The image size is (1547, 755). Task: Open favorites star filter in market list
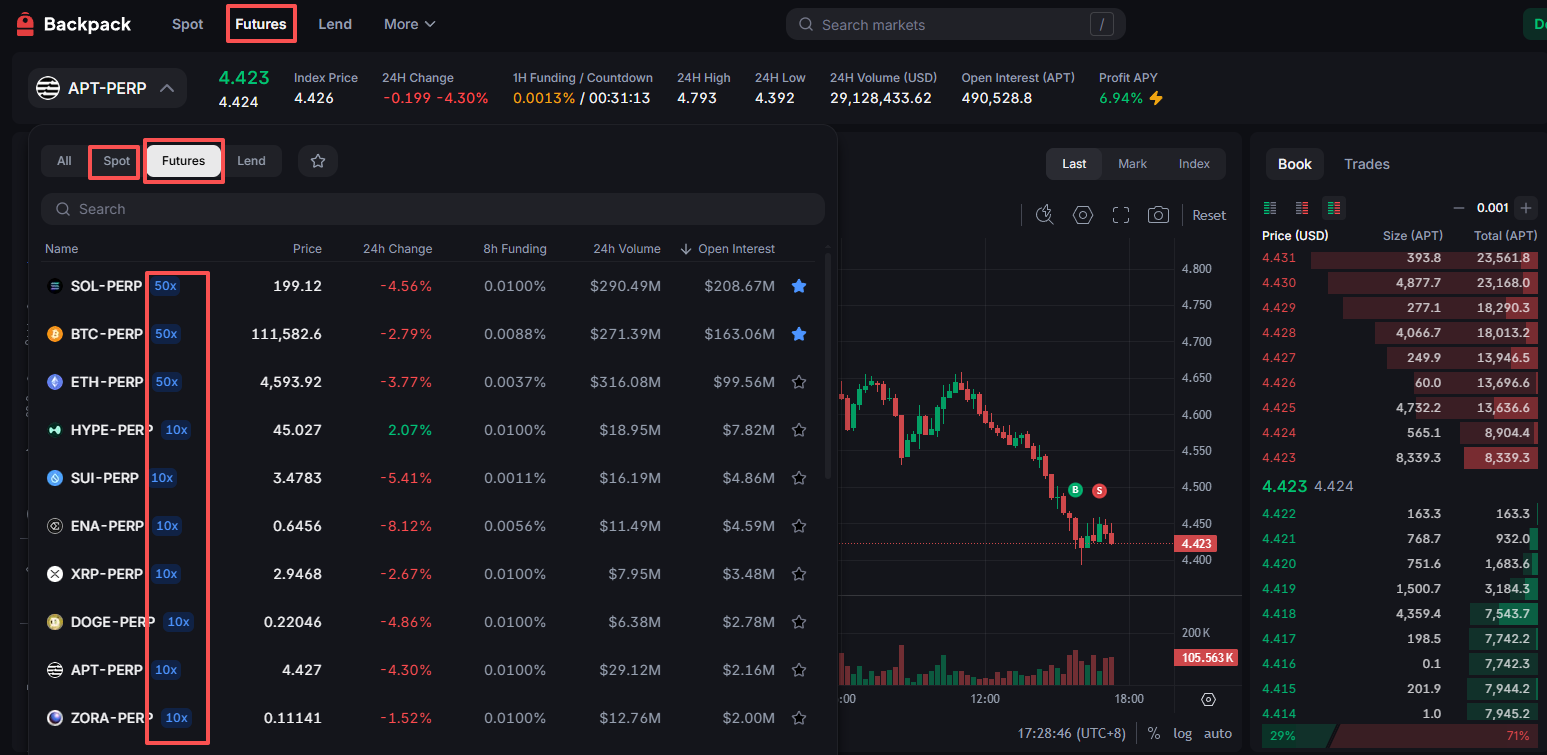click(318, 161)
